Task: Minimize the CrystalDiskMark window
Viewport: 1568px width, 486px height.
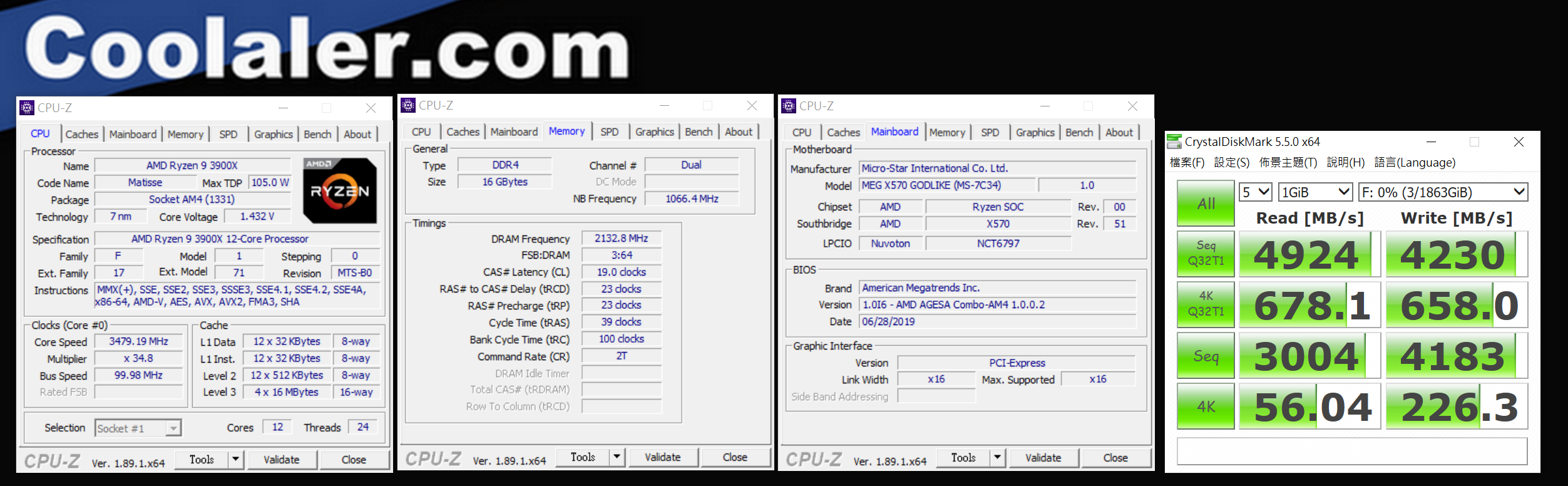Action: click(x=1431, y=142)
